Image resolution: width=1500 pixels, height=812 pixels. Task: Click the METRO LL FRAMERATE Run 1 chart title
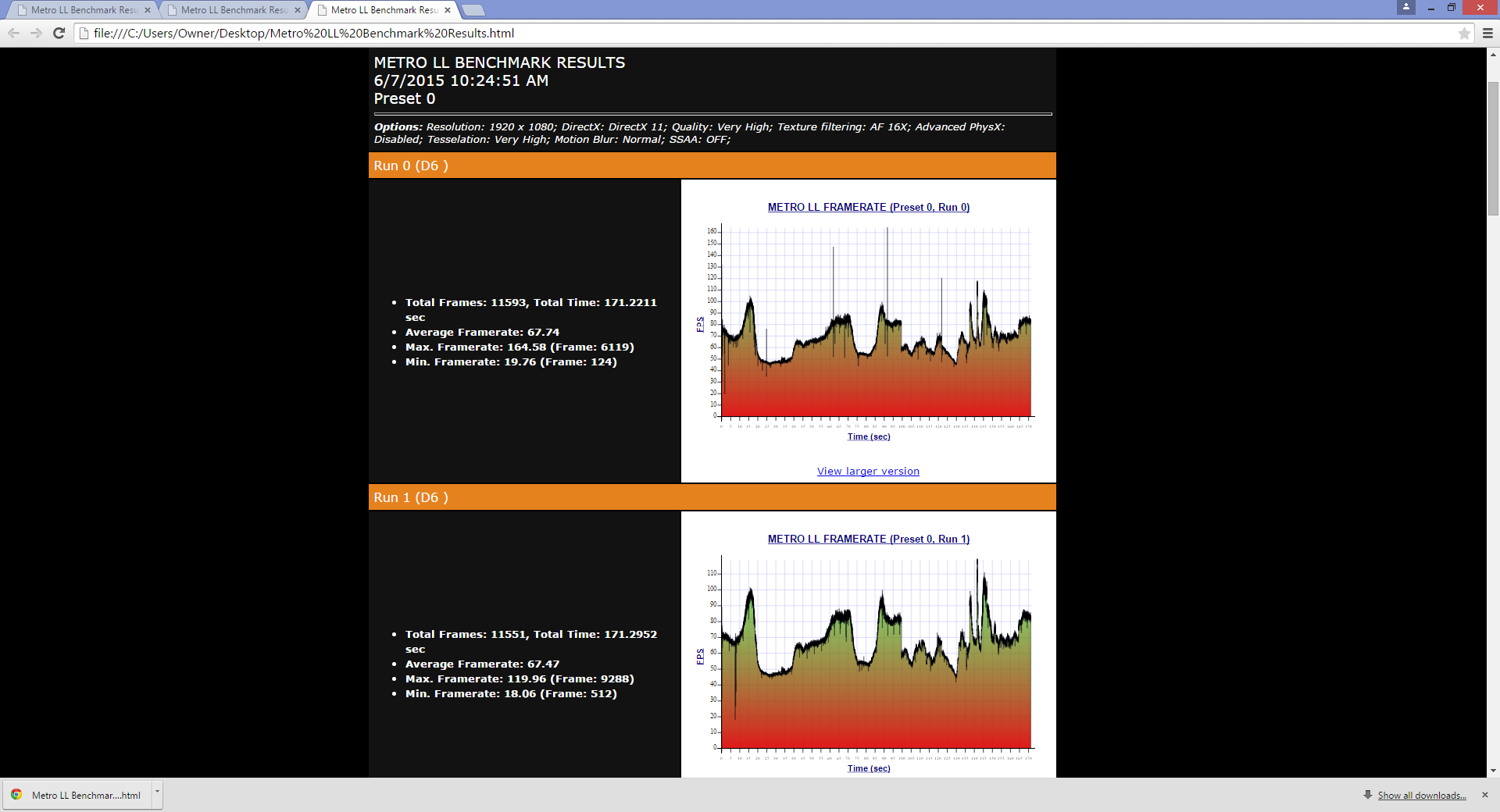click(x=869, y=539)
